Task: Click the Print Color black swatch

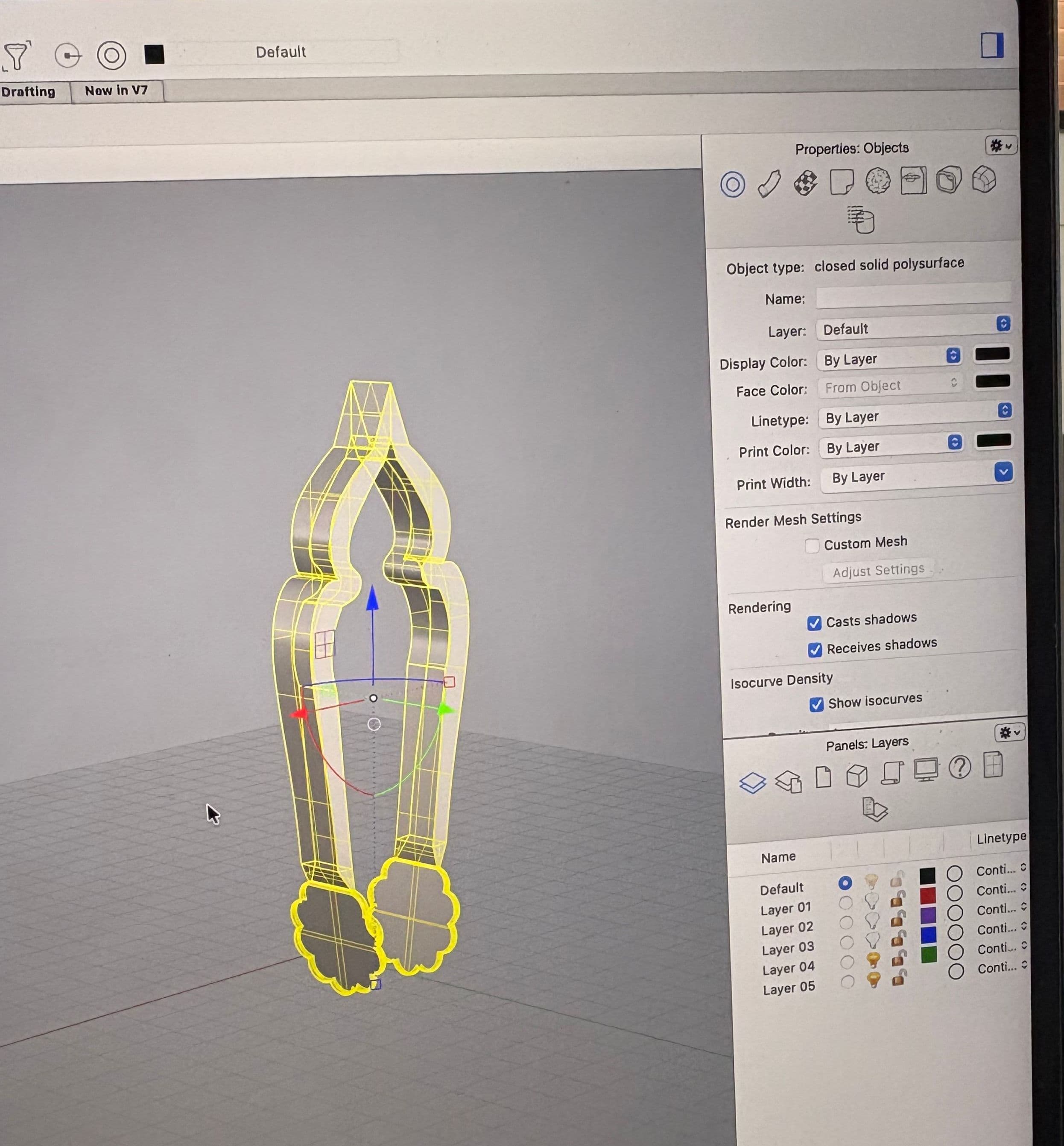Action: click(994, 440)
